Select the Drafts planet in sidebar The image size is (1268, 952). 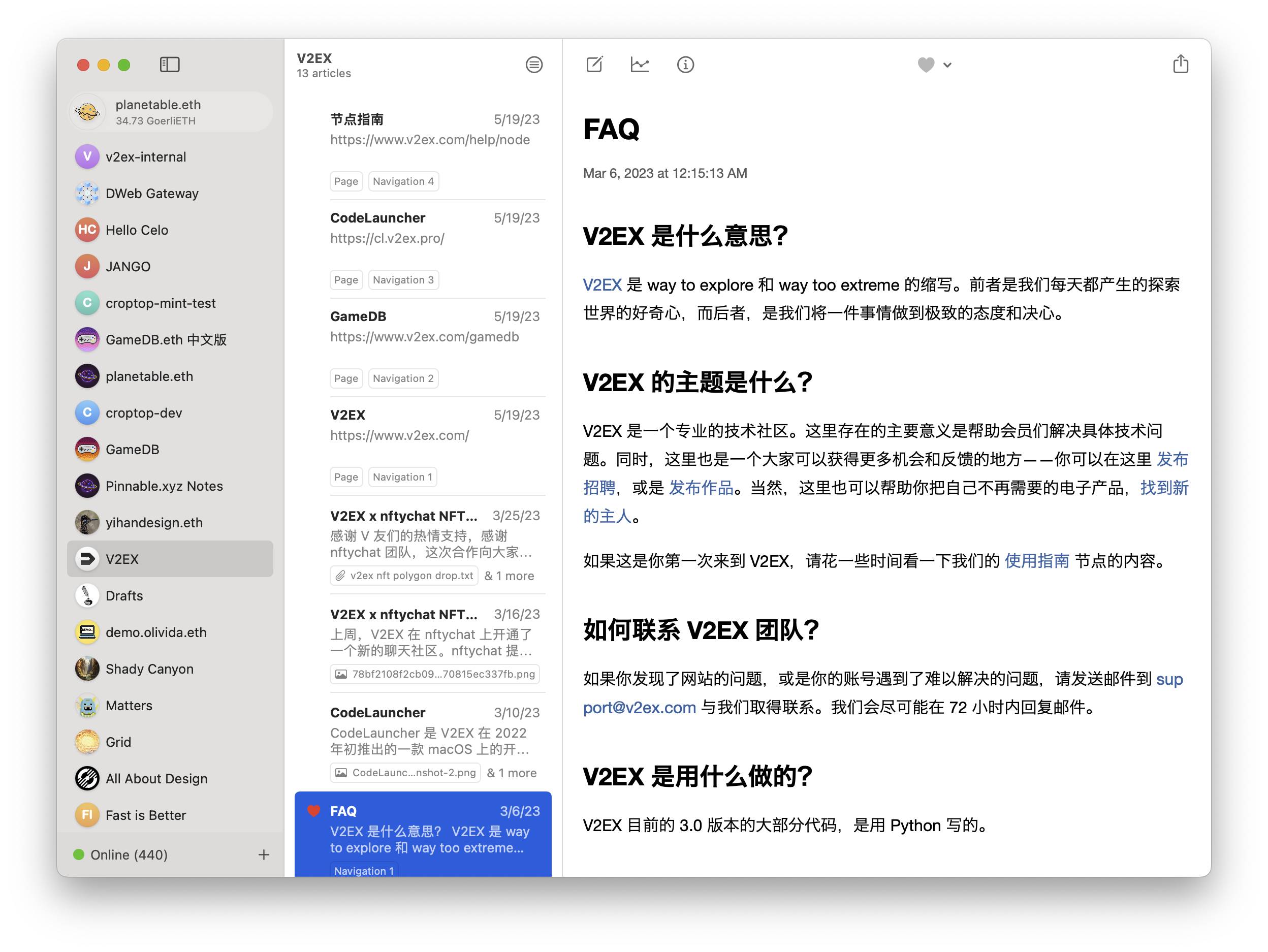click(x=124, y=595)
